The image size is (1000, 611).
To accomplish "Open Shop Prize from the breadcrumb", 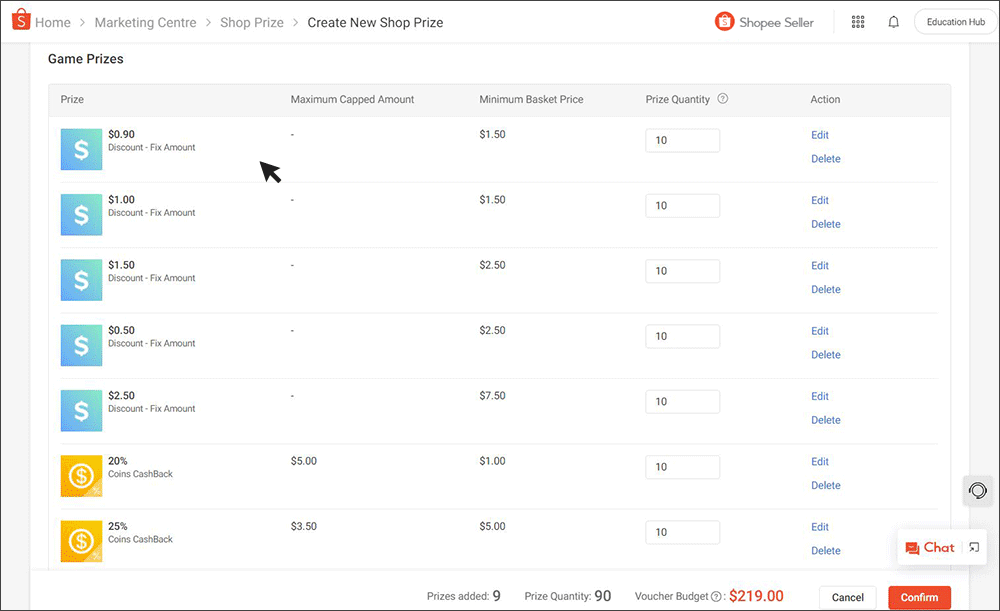I will 252,21.
